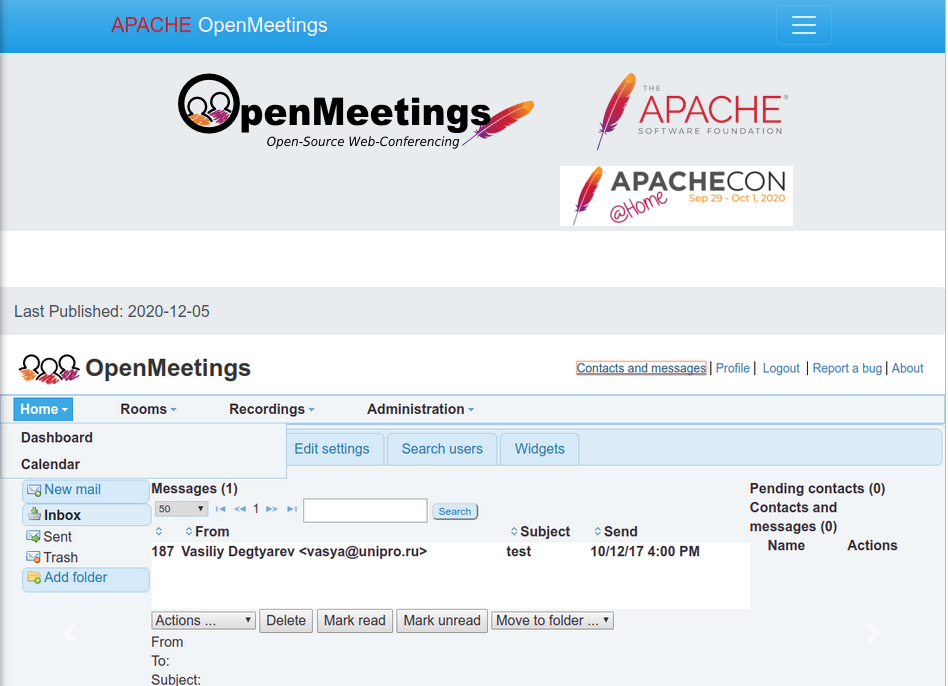Click the Name column header in contacts

click(x=786, y=545)
